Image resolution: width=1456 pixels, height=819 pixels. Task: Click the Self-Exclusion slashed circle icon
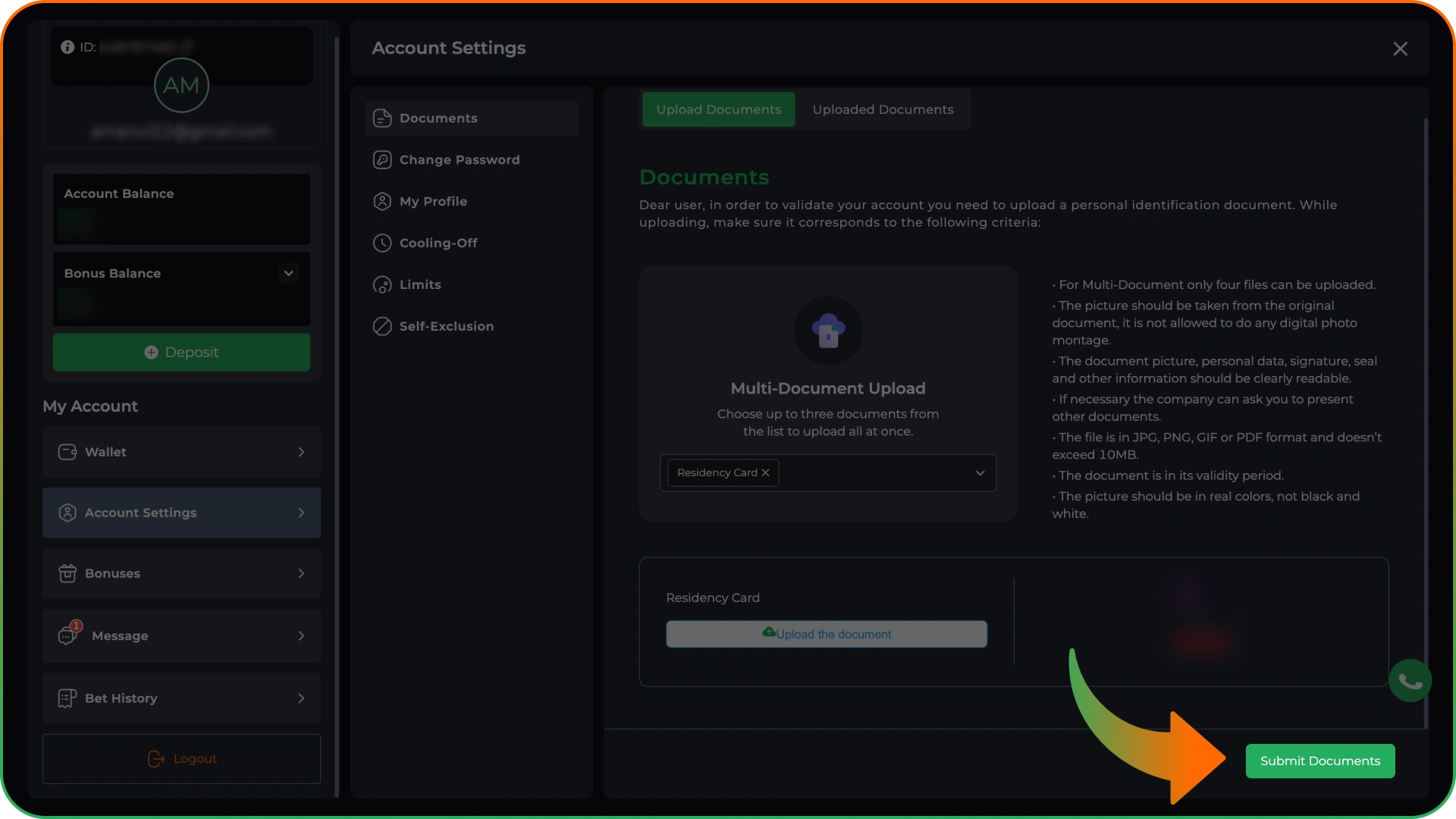(x=382, y=326)
